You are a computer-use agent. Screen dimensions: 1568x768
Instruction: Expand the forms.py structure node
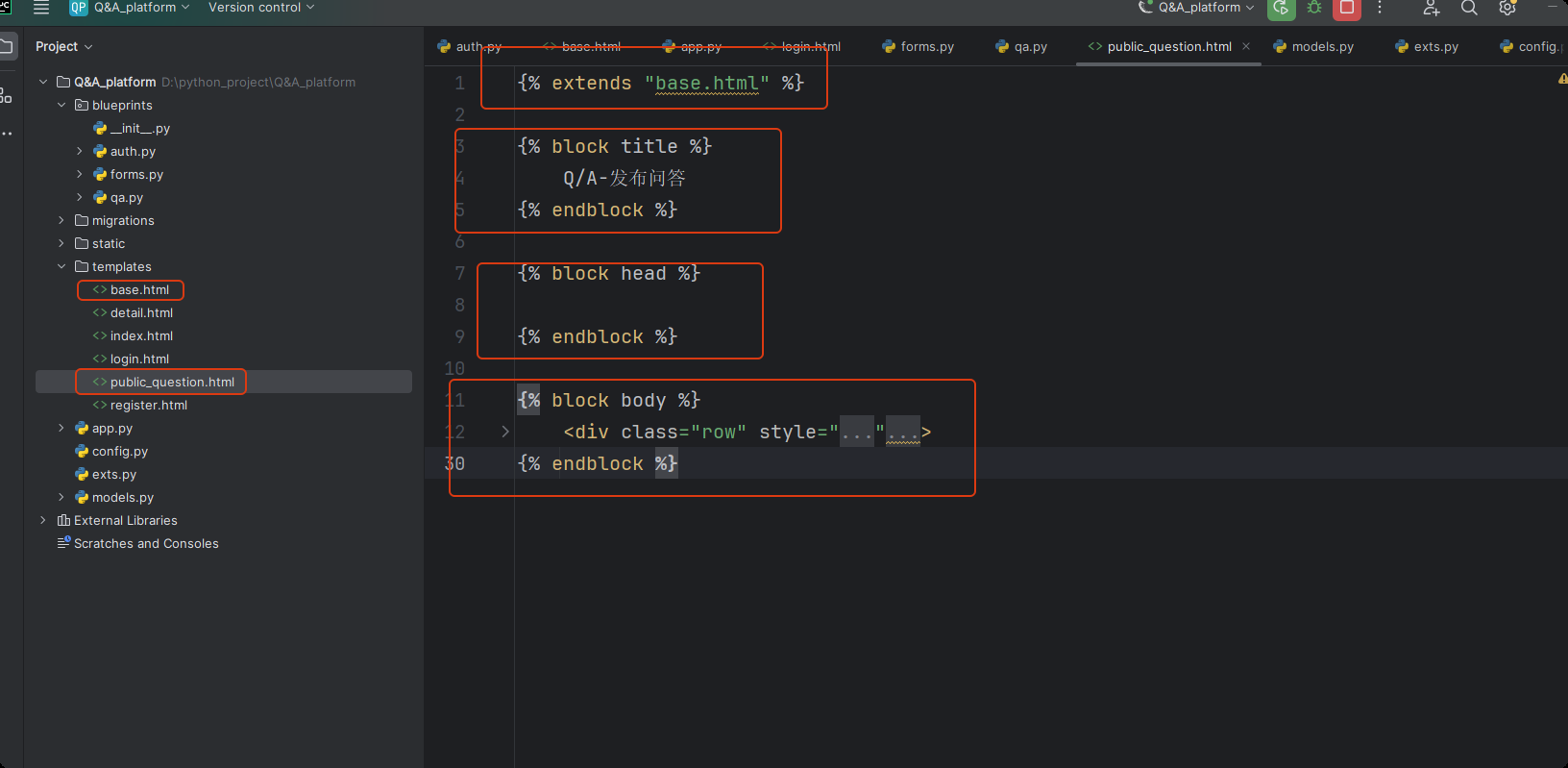click(x=80, y=174)
